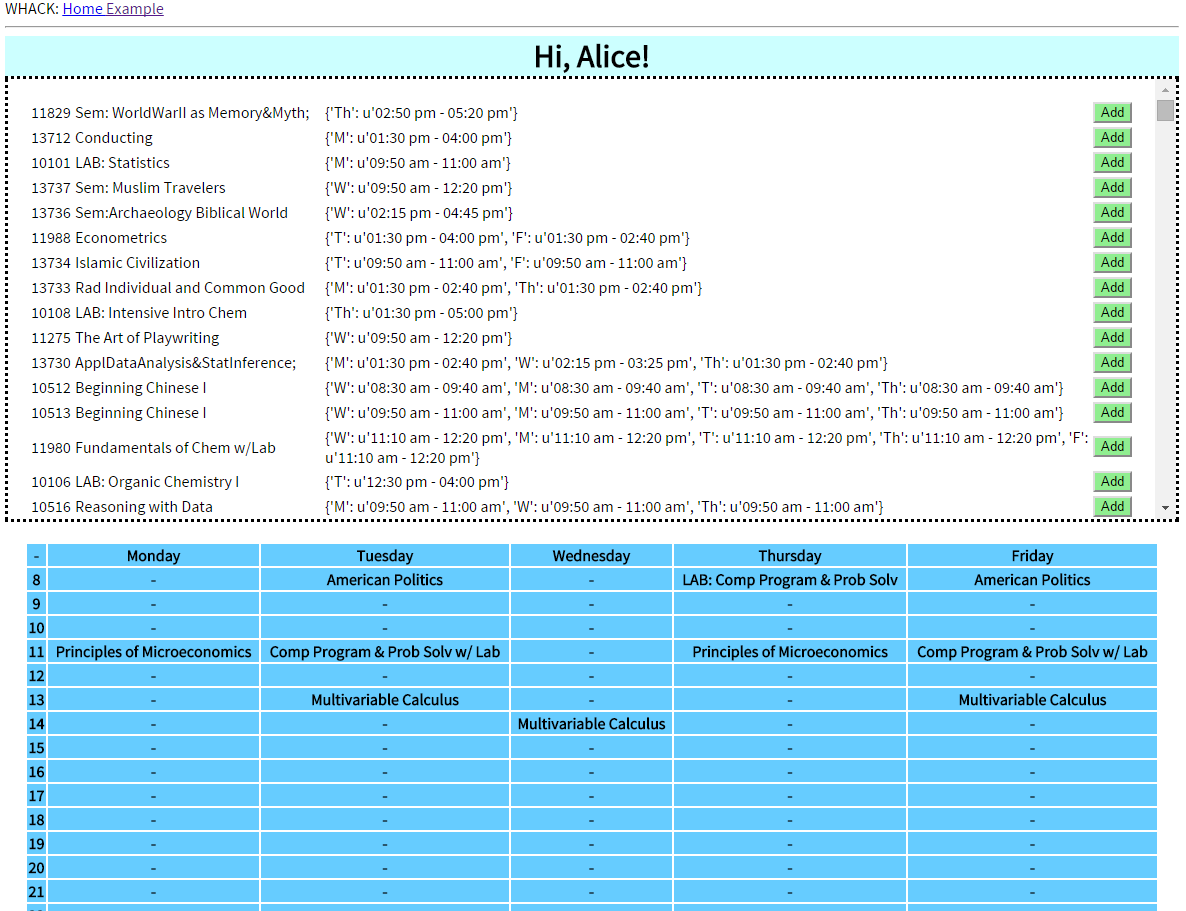Screen dimensions: 1186x911
Task: Click Thursday's Principles of Microeconomics cell
Action: [790, 651]
